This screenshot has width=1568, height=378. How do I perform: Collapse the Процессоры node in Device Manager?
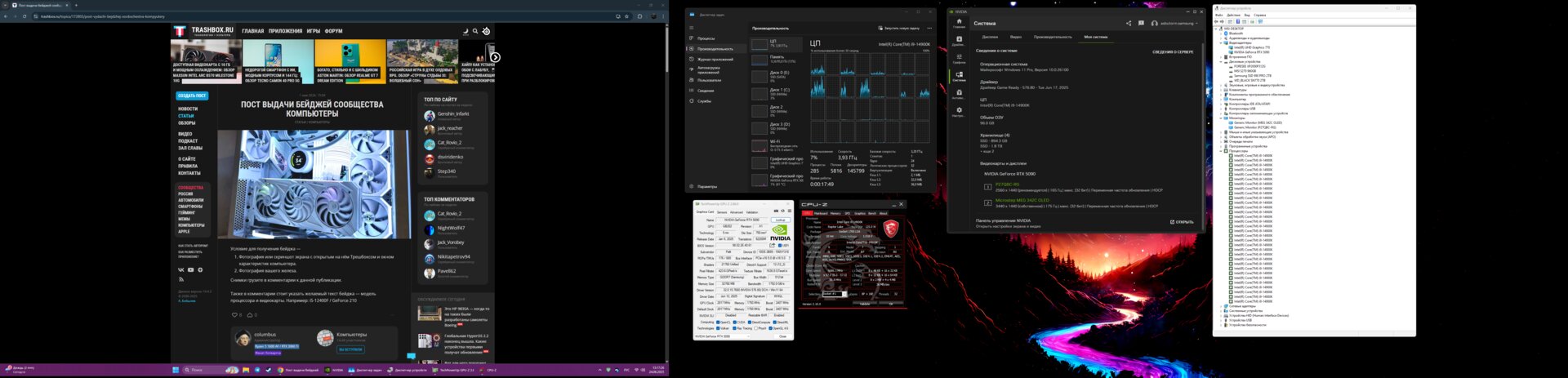click(1222, 151)
